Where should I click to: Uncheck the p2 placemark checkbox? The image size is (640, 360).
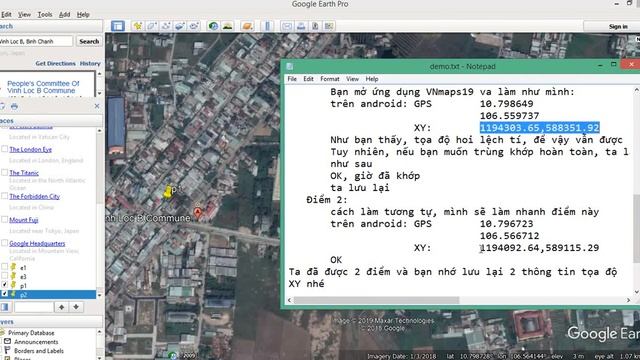tap(4, 294)
